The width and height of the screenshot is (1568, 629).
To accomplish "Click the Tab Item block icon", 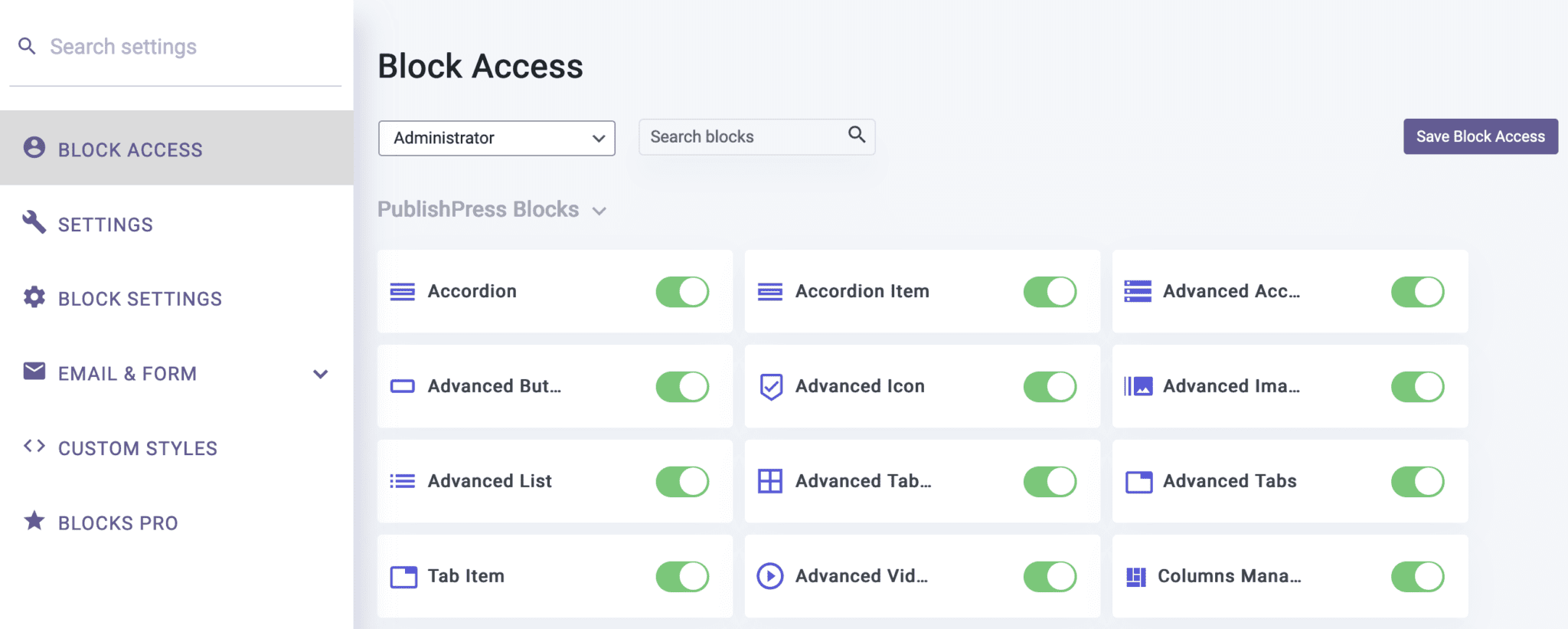I will [x=403, y=577].
